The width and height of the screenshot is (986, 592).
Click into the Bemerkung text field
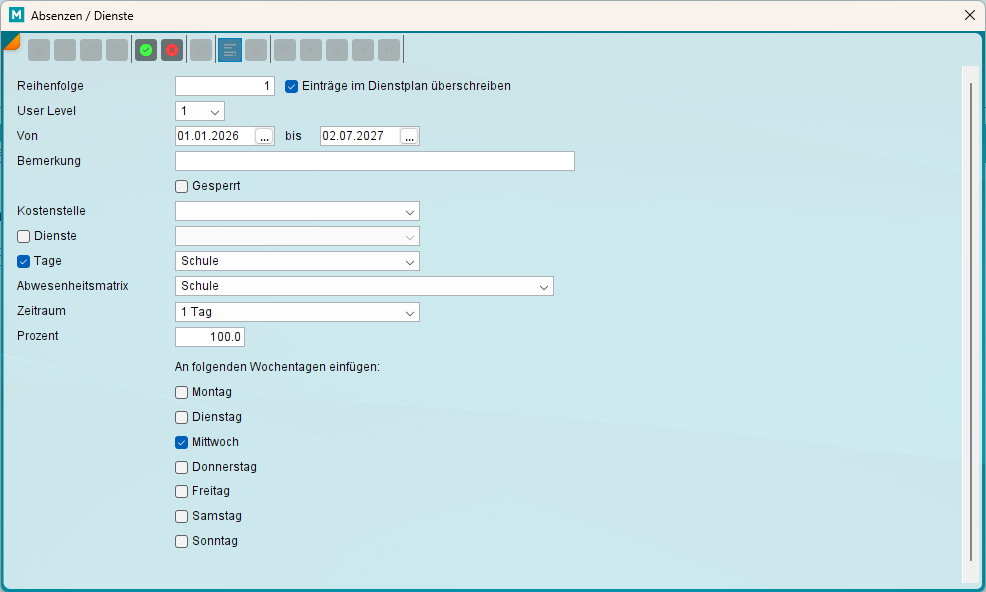(x=374, y=161)
